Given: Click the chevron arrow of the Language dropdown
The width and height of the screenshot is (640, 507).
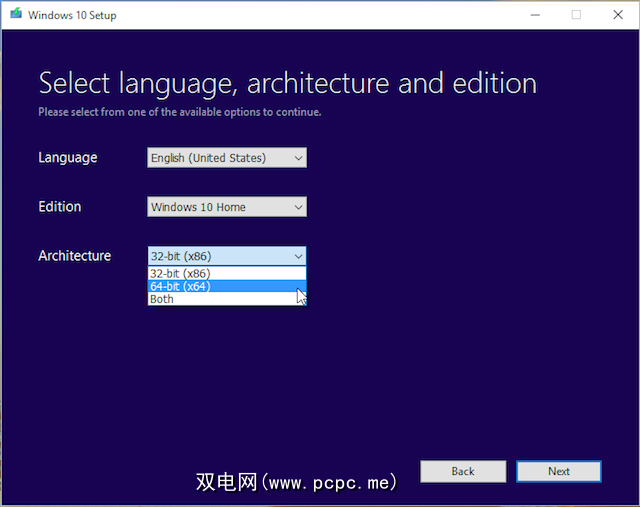Looking at the screenshot, I should (297, 158).
